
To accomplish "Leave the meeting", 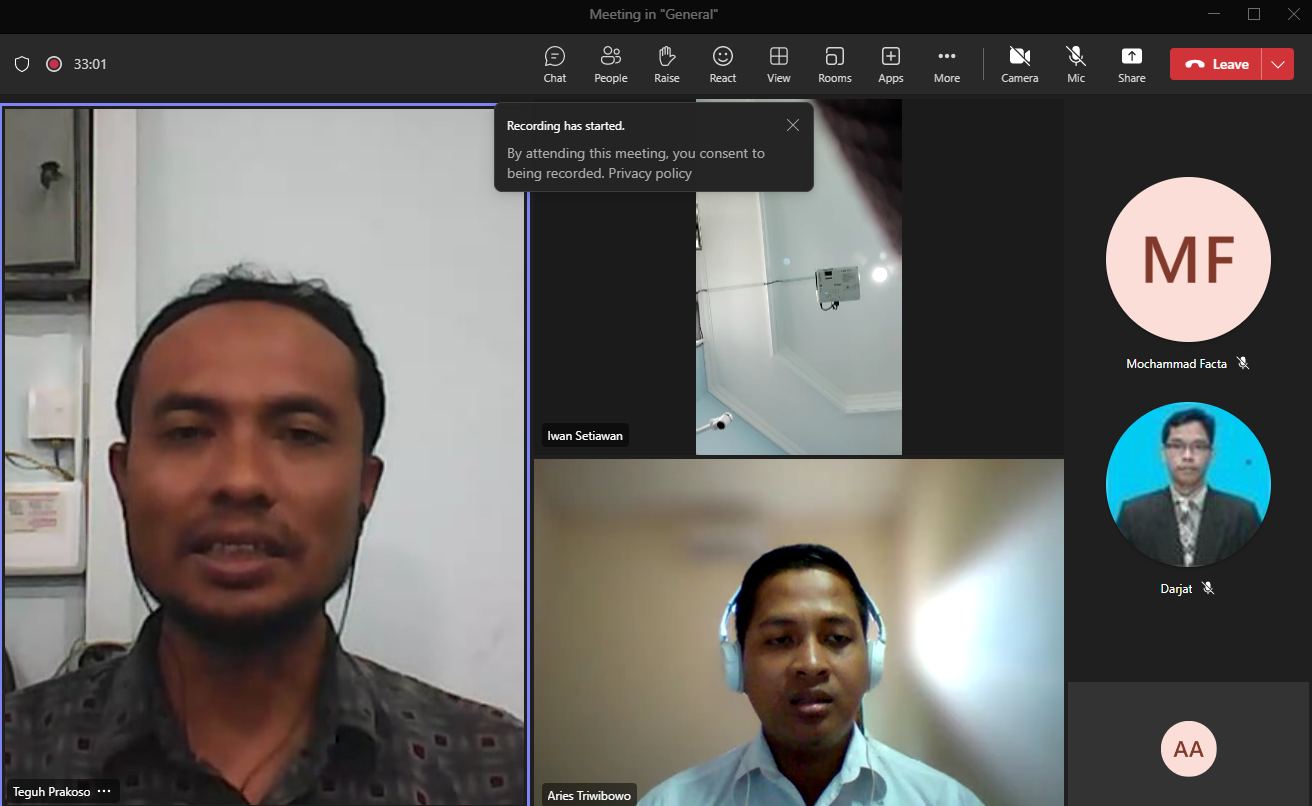I will (x=1216, y=64).
